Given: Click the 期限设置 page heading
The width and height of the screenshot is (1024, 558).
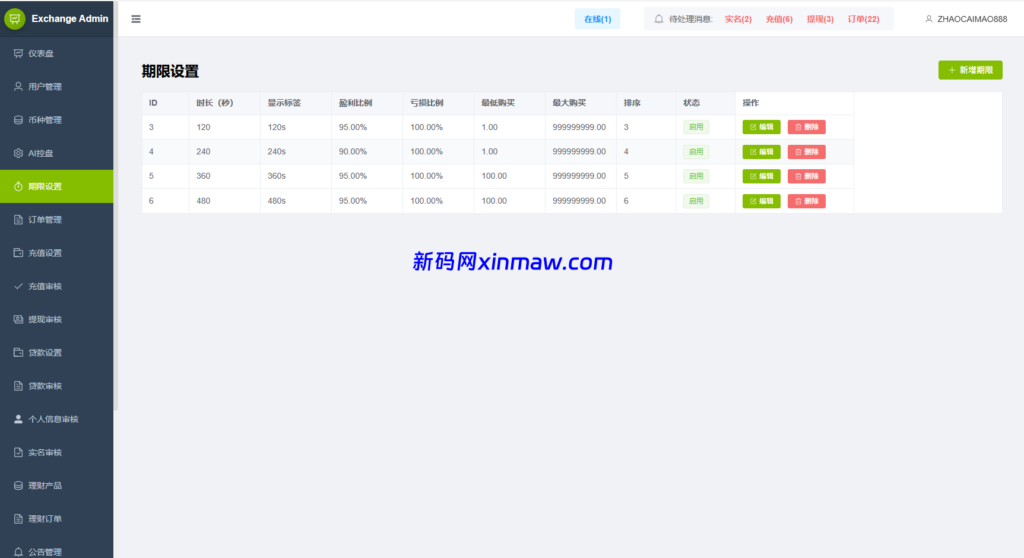Looking at the screenshot, I should tap(170, 71).
